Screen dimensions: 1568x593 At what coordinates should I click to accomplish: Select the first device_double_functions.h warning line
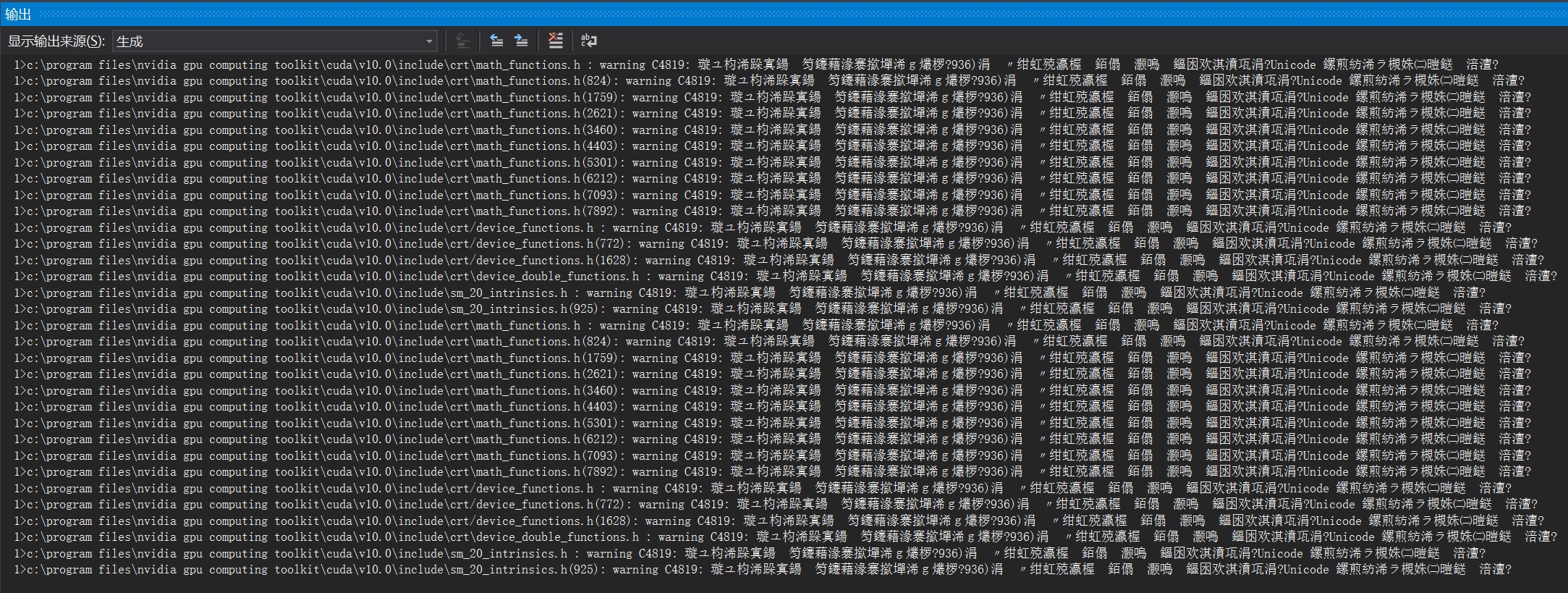coord(785,277)
